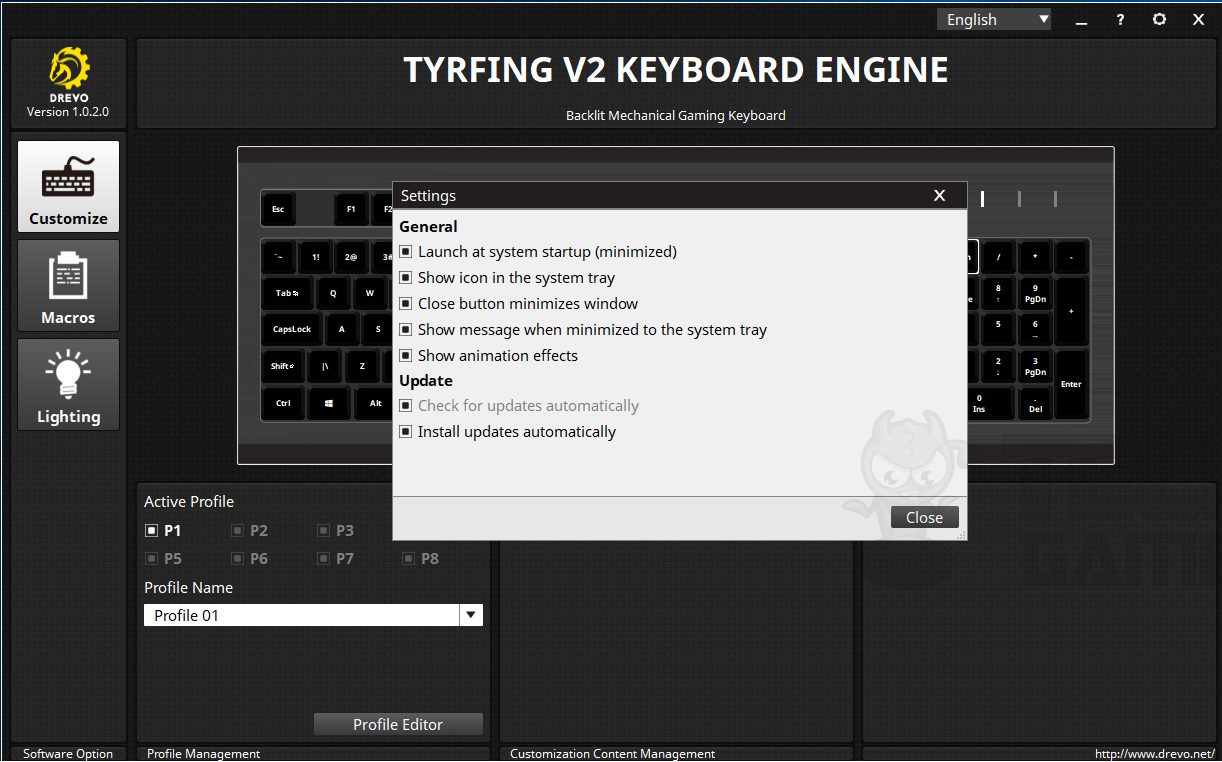Image resolution: width=1222 pixels, height=762 pixels.
Task: Select the numpad 8 up-arrow key
Action: pyautogui.click(x=998, y=293)
